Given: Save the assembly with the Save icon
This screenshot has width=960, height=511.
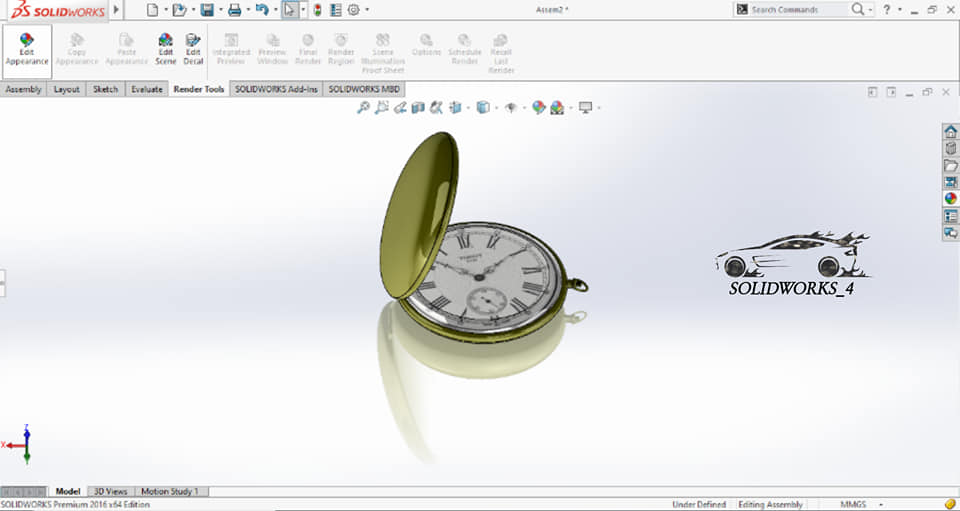Looking at the screenshot, I should pos(207,10).
